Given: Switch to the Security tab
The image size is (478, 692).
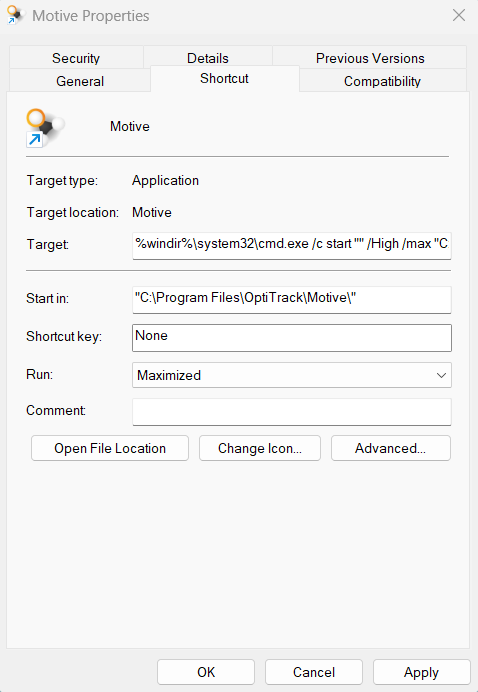Looking at the screenshot, I should coord(76,58).
